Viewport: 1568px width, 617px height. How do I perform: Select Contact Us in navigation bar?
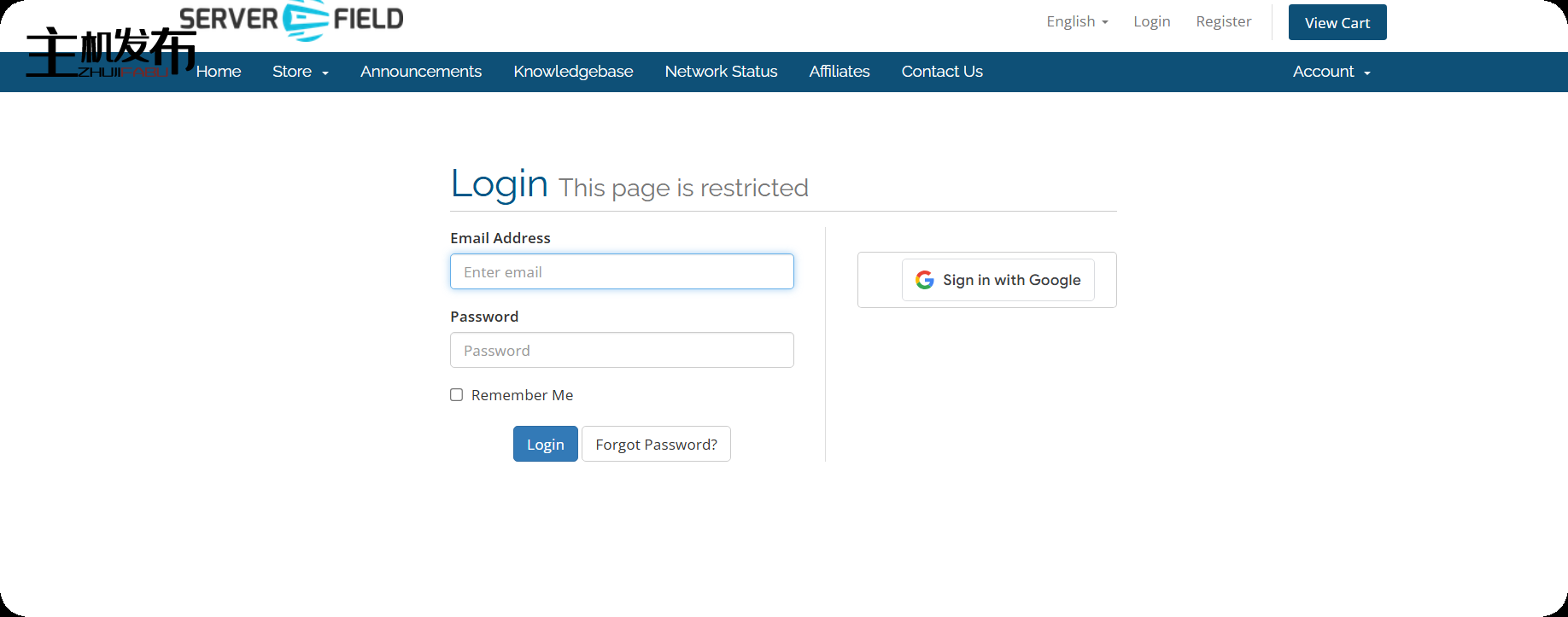click(942, 72)
